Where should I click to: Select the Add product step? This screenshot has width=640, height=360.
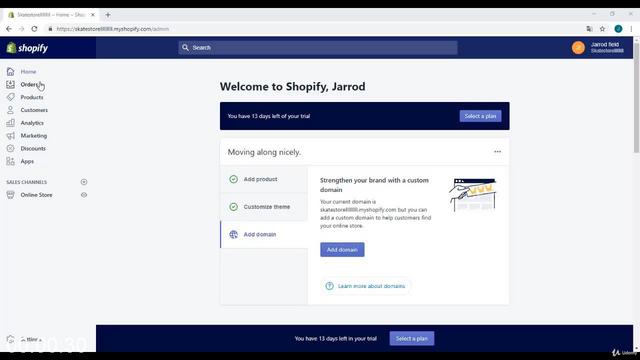click(x=264, y=179)
